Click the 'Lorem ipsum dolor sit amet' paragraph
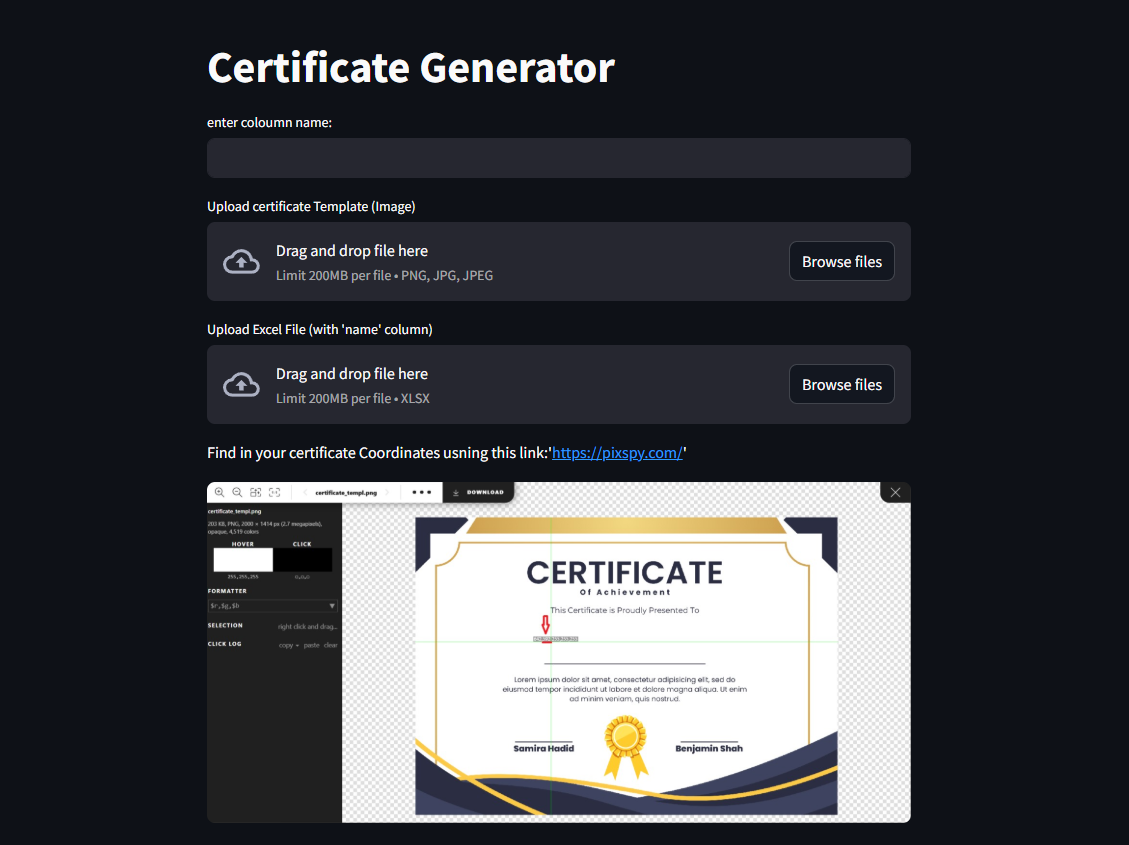 [x=624, y=689]
